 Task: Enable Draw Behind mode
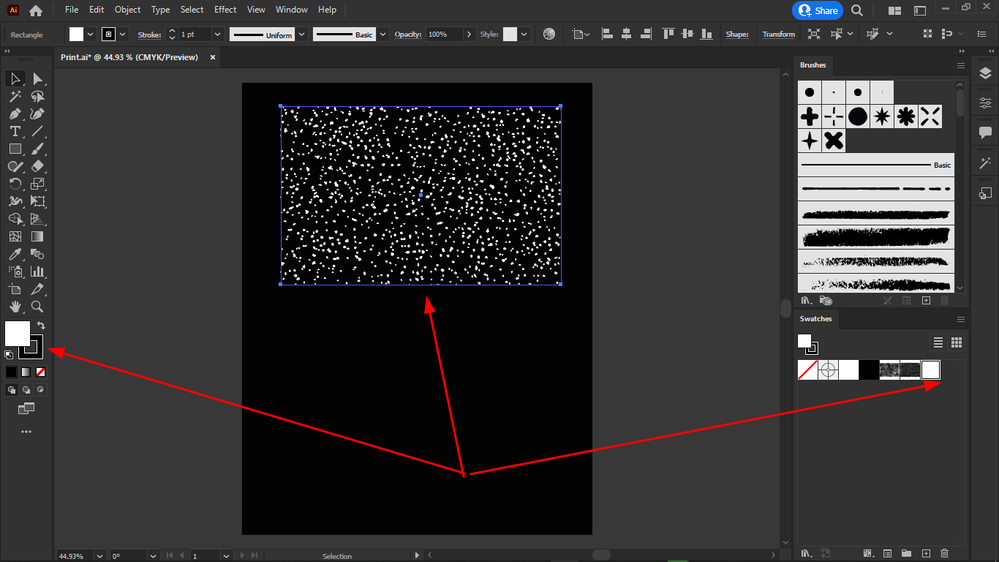tap(26, 390)
